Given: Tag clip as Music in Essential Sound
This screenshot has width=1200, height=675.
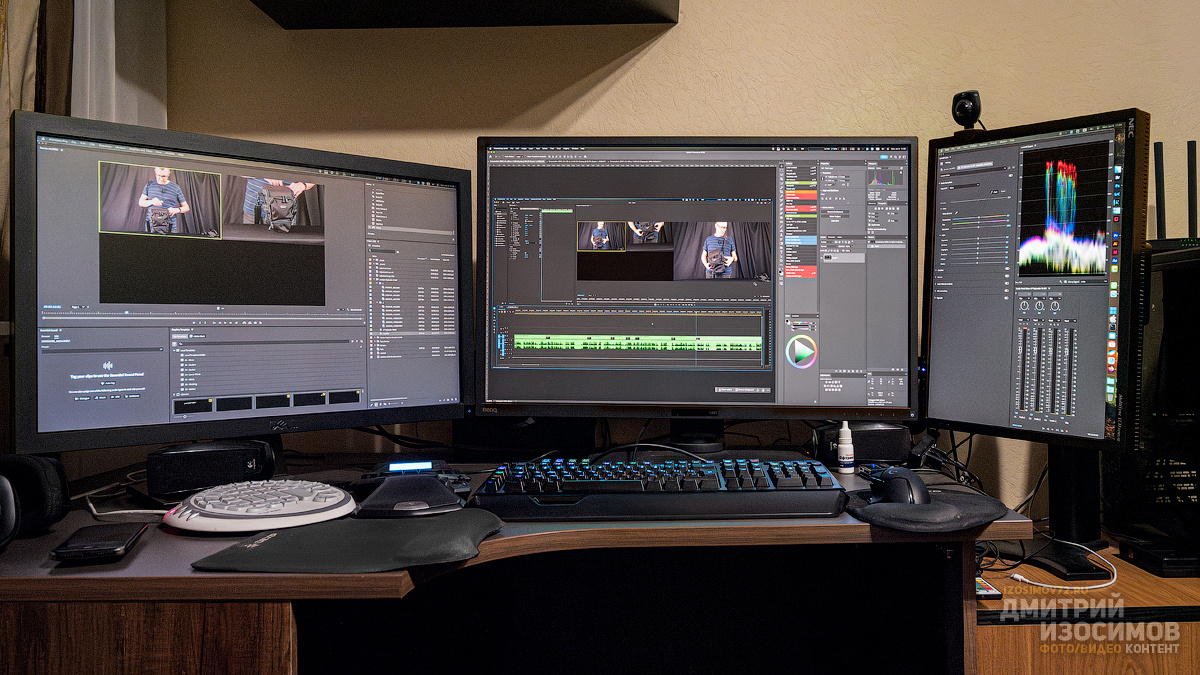Looking at the screenshot, I should [100, 398].
